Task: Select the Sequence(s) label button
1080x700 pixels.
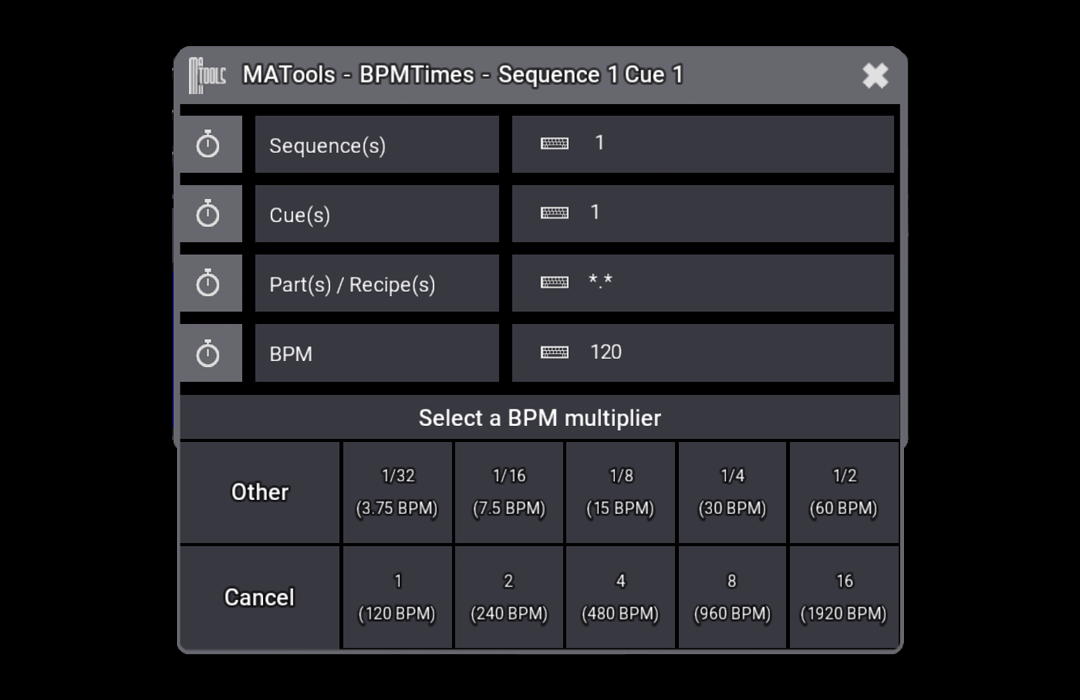Action: click(377, 145)
